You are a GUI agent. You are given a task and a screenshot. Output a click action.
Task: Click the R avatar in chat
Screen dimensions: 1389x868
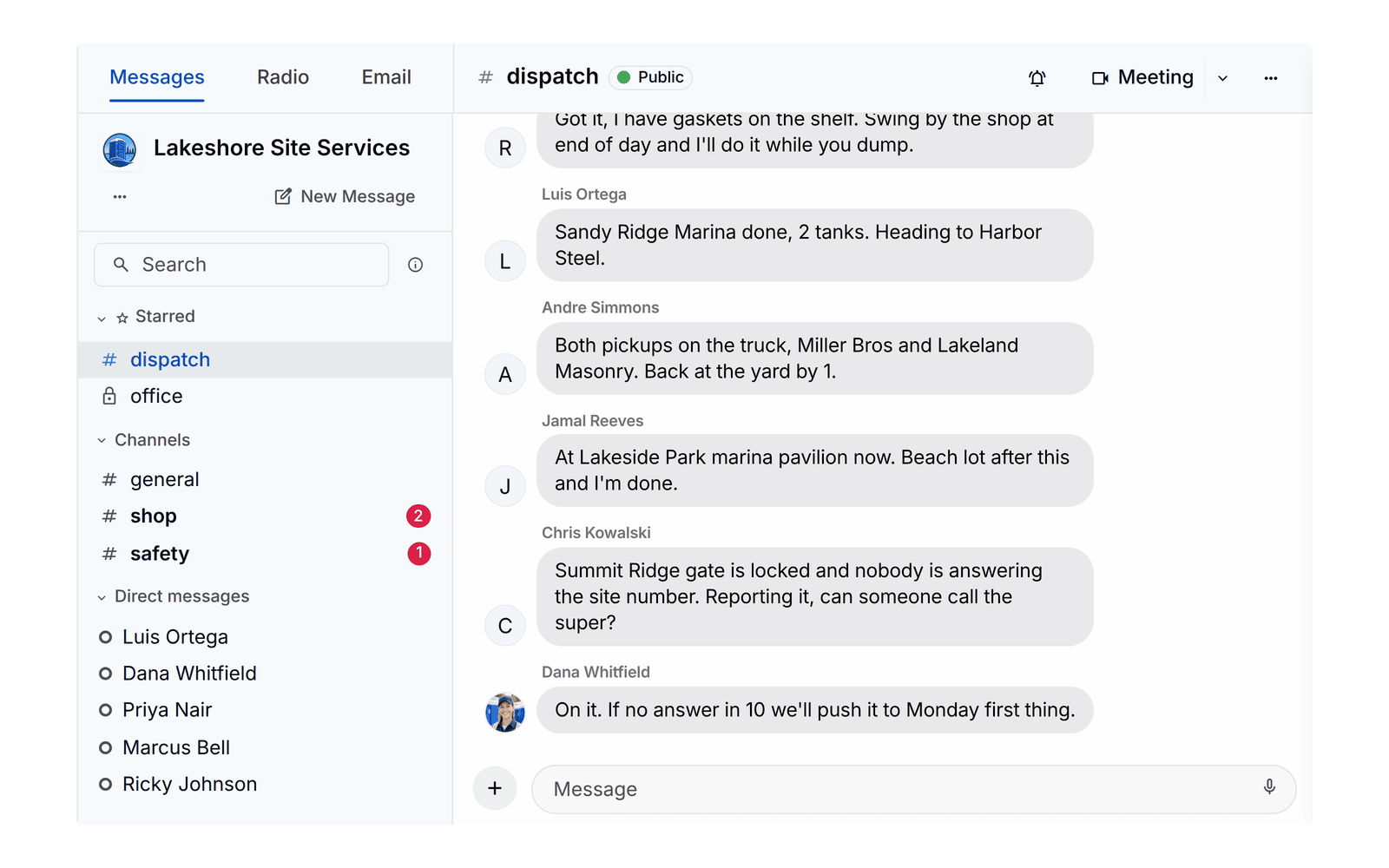[505, 148]
